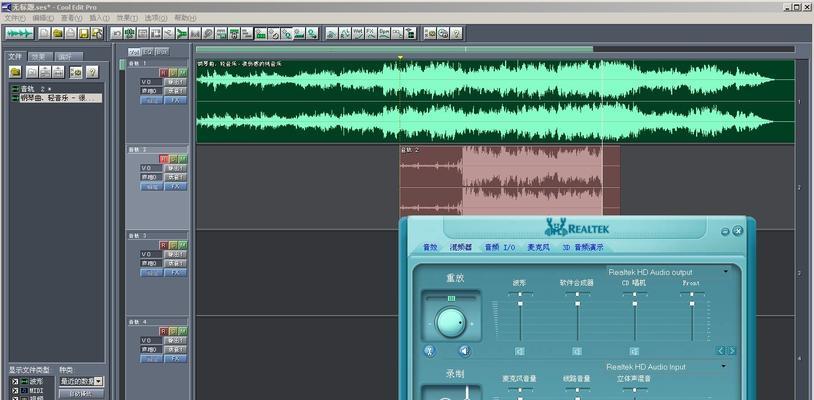Switch to the Realtek 音频 I/O tab
The width and height of the screenshot is (814, 400).
click(x=500, y=247)
